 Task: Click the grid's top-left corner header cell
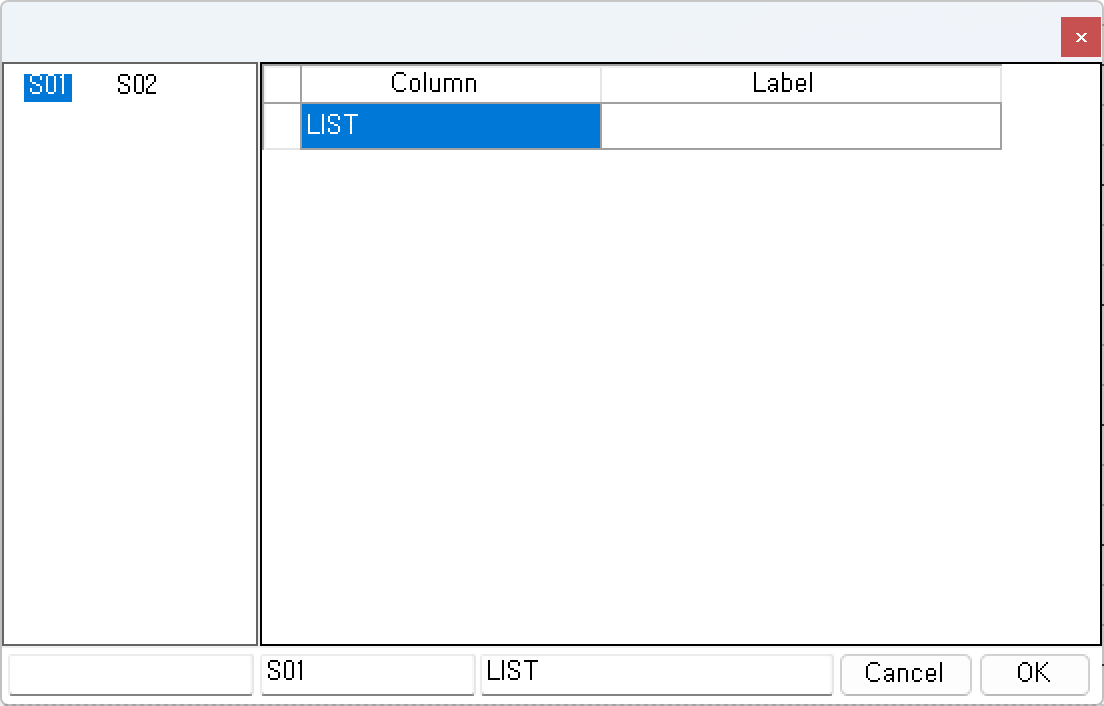point(282,83)
